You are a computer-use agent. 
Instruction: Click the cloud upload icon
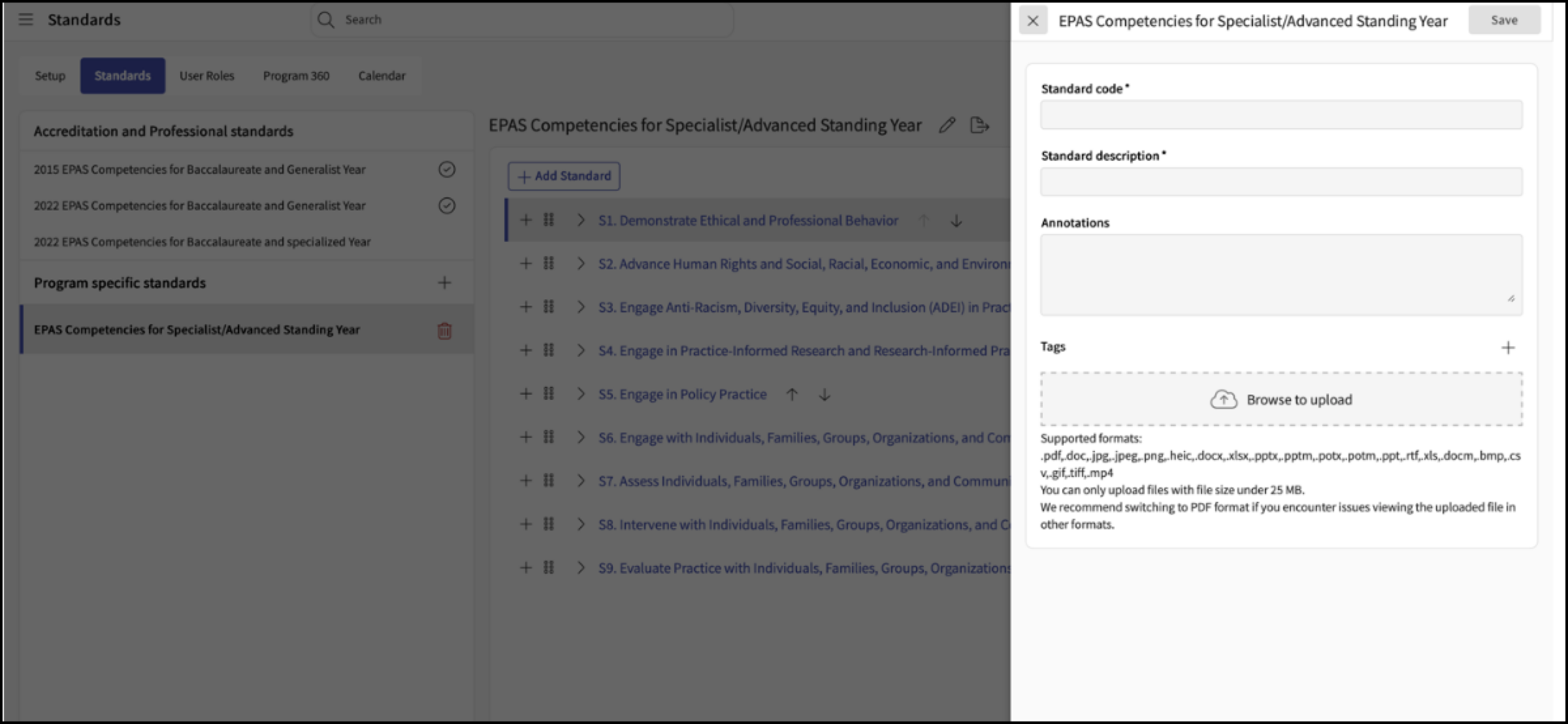click(x=1224, y=399)
